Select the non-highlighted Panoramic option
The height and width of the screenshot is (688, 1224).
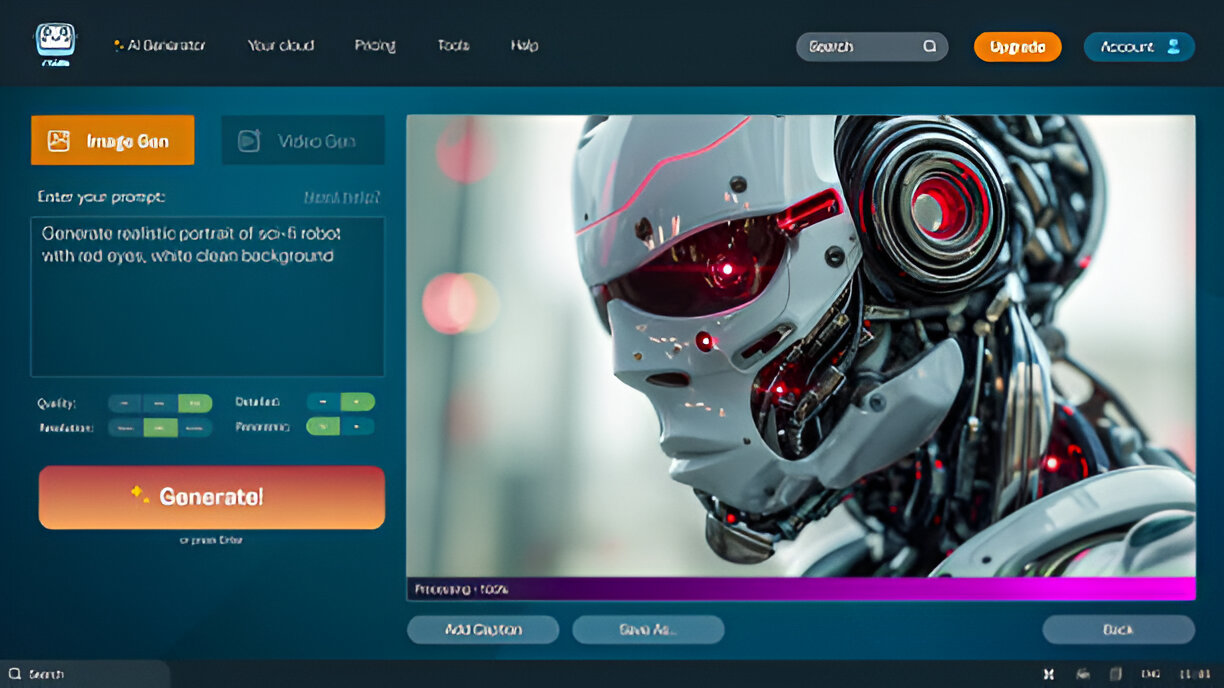click(x=358, y=426)
